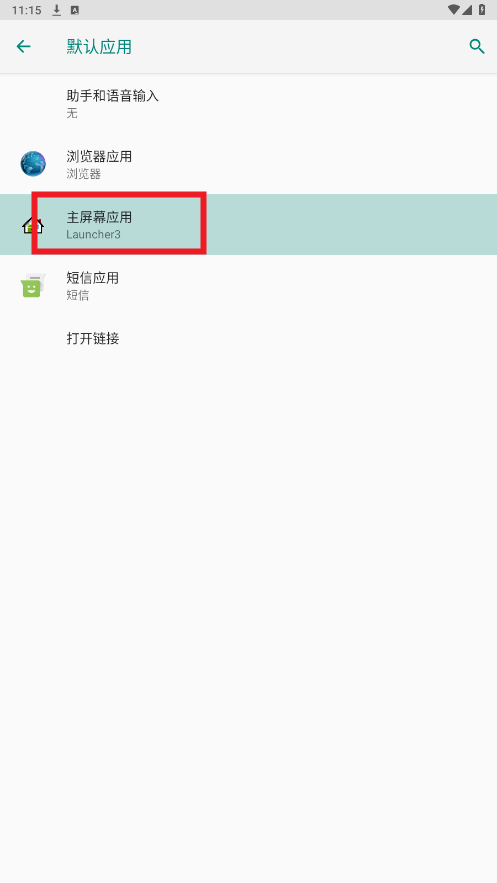497x883 pixels.
Task: Tap the 浏览器 subtitle text
Action: pyautogui.click(x=83, y=174)
